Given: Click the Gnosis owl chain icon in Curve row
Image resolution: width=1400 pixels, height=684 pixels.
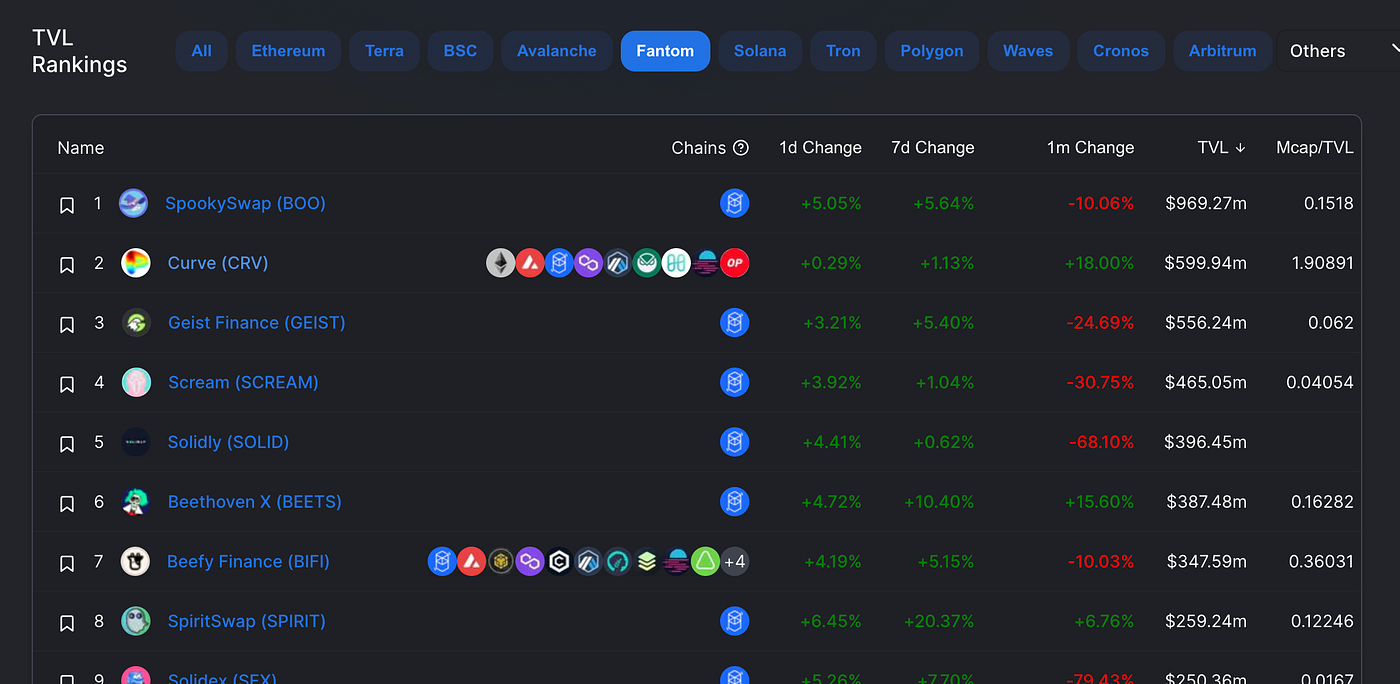Looking at the screenshot, I should pyautogui.click(x=647, y=263).
